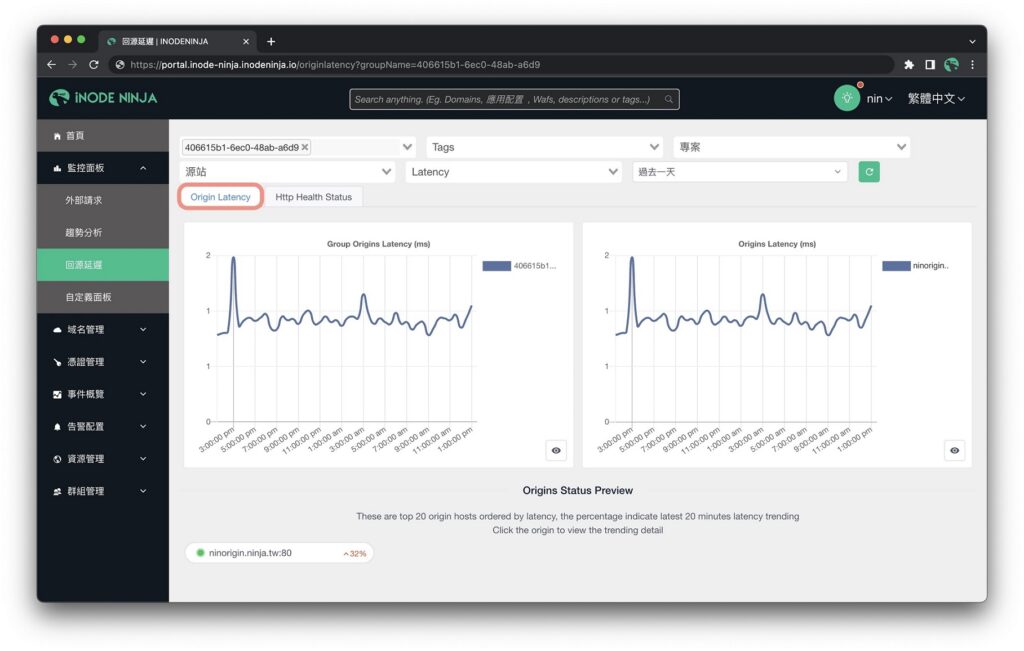Click the search magnifier icon
The height and width of the screenshot is (651, 1024).
coord(669,99)
